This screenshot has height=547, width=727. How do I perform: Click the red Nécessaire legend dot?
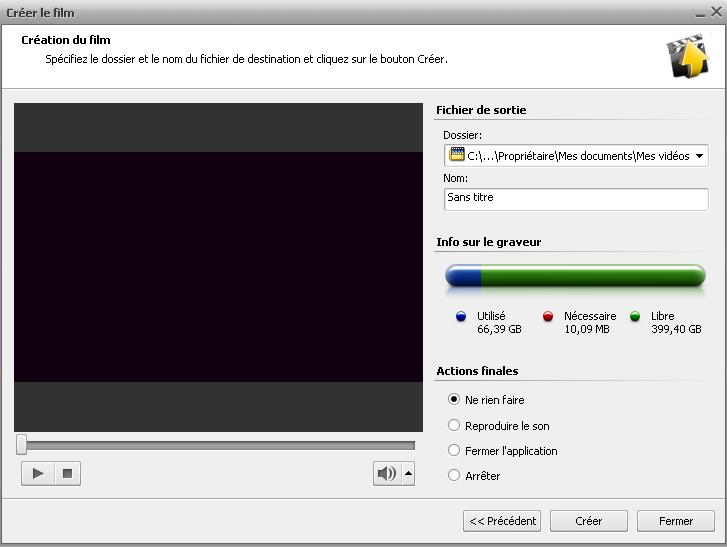[548, 317]
